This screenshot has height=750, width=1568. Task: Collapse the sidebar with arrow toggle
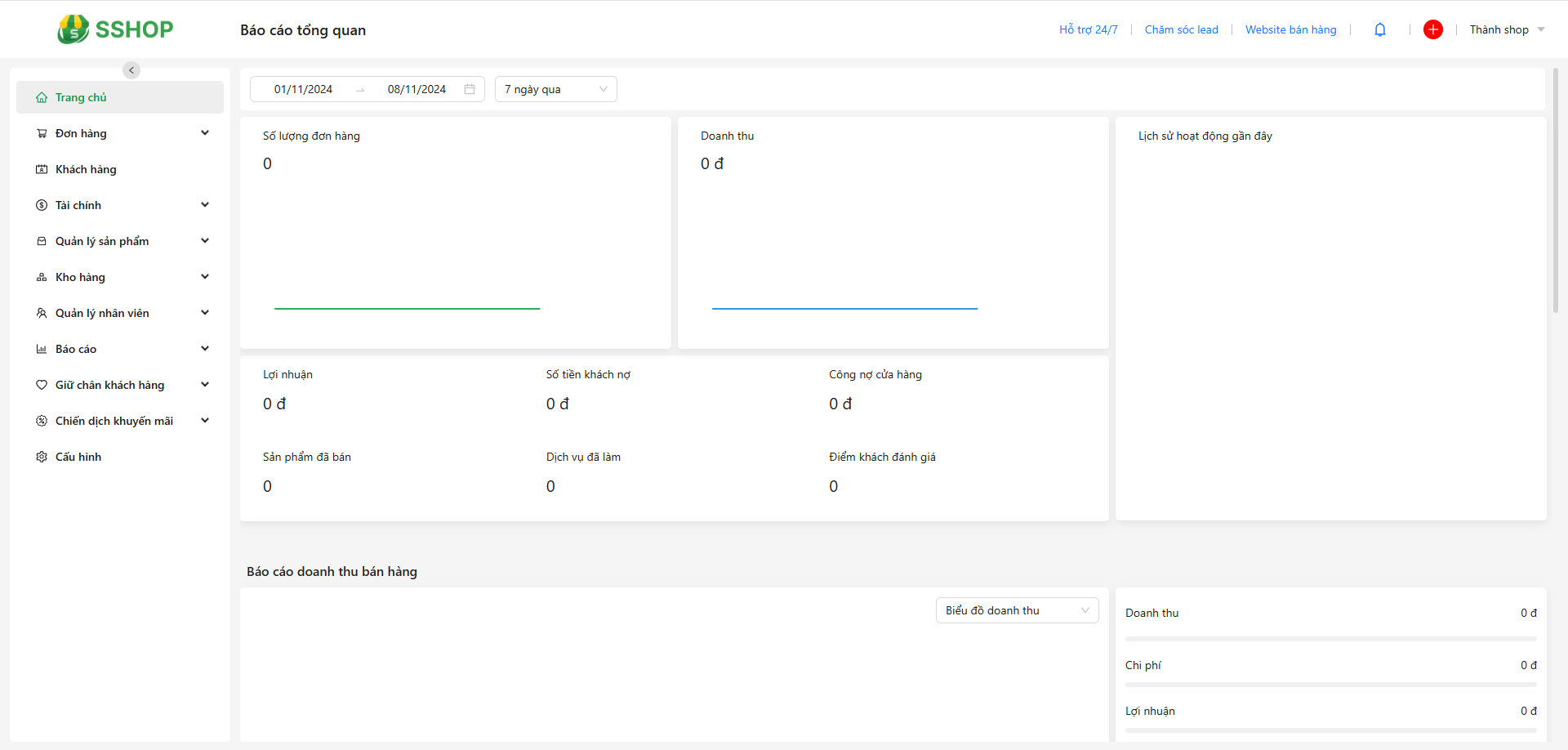coord(131,70)
